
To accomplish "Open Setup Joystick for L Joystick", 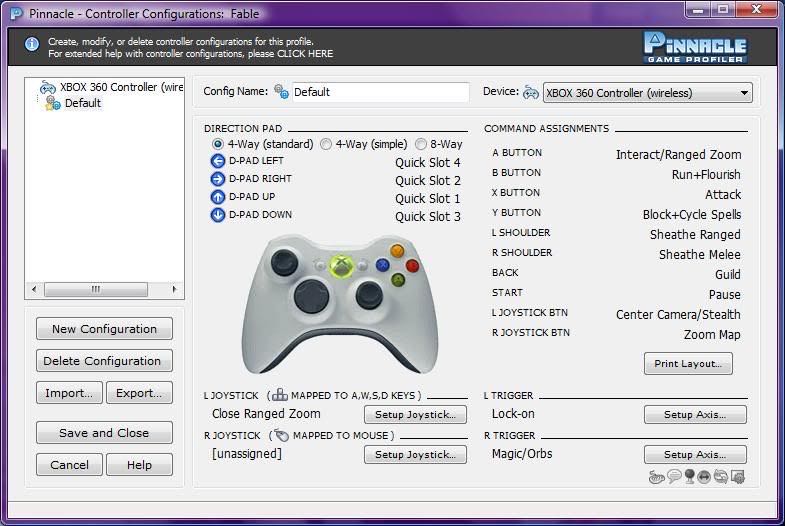I will point(414,414).
